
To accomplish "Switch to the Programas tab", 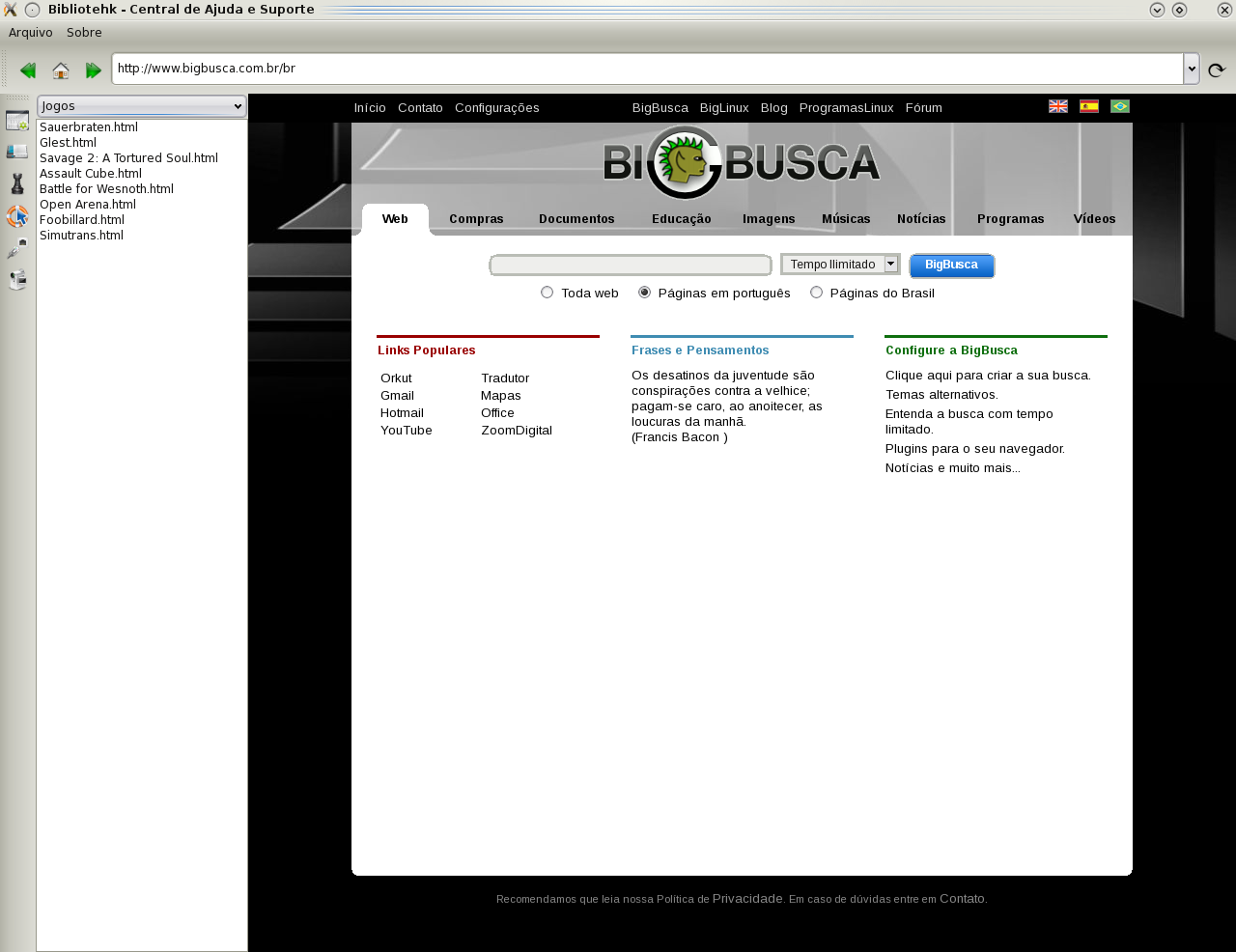I will [x=1010, y=219].
